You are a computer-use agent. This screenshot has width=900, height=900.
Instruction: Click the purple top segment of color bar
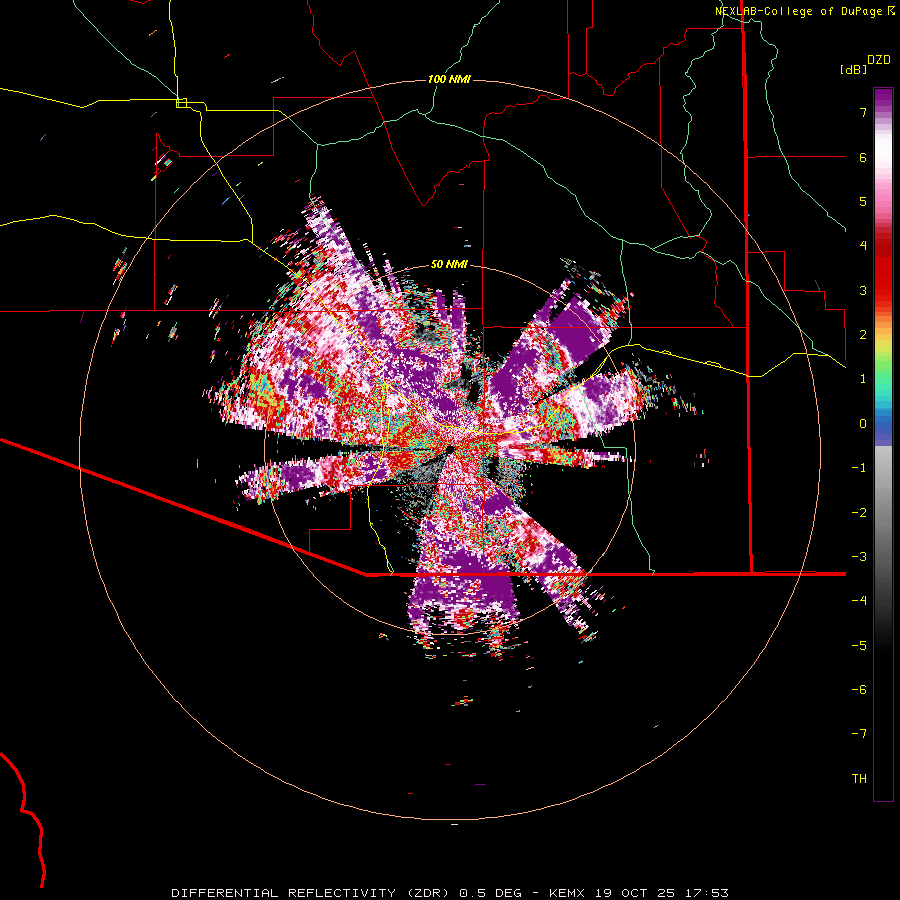click(883, 99)
